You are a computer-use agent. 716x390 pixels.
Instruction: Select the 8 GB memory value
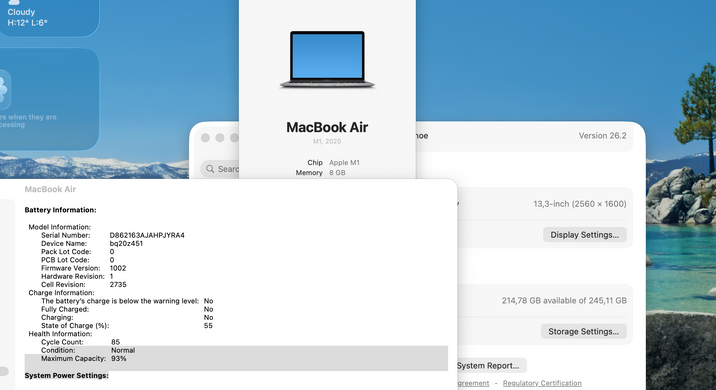coord(337,173)
